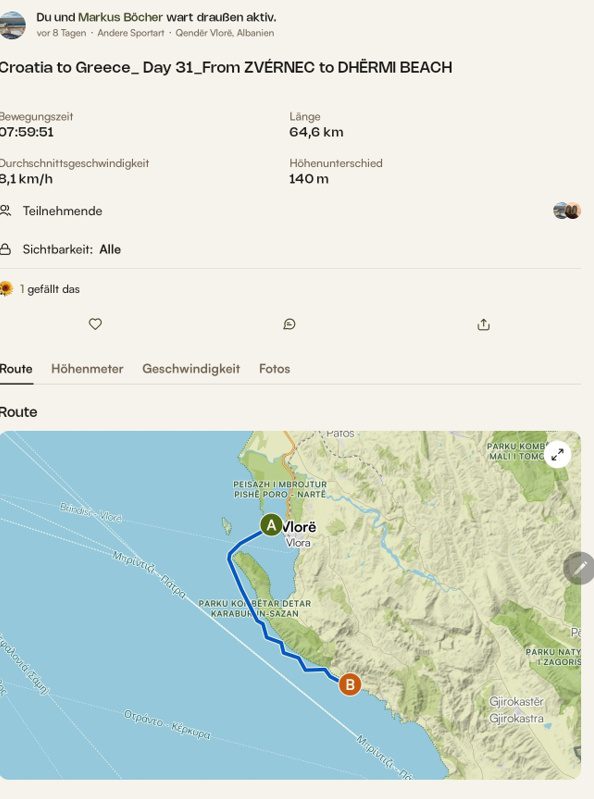Open the user profile photo at top
The height and width of the screenshot is (799, 594).
[13, 25]
